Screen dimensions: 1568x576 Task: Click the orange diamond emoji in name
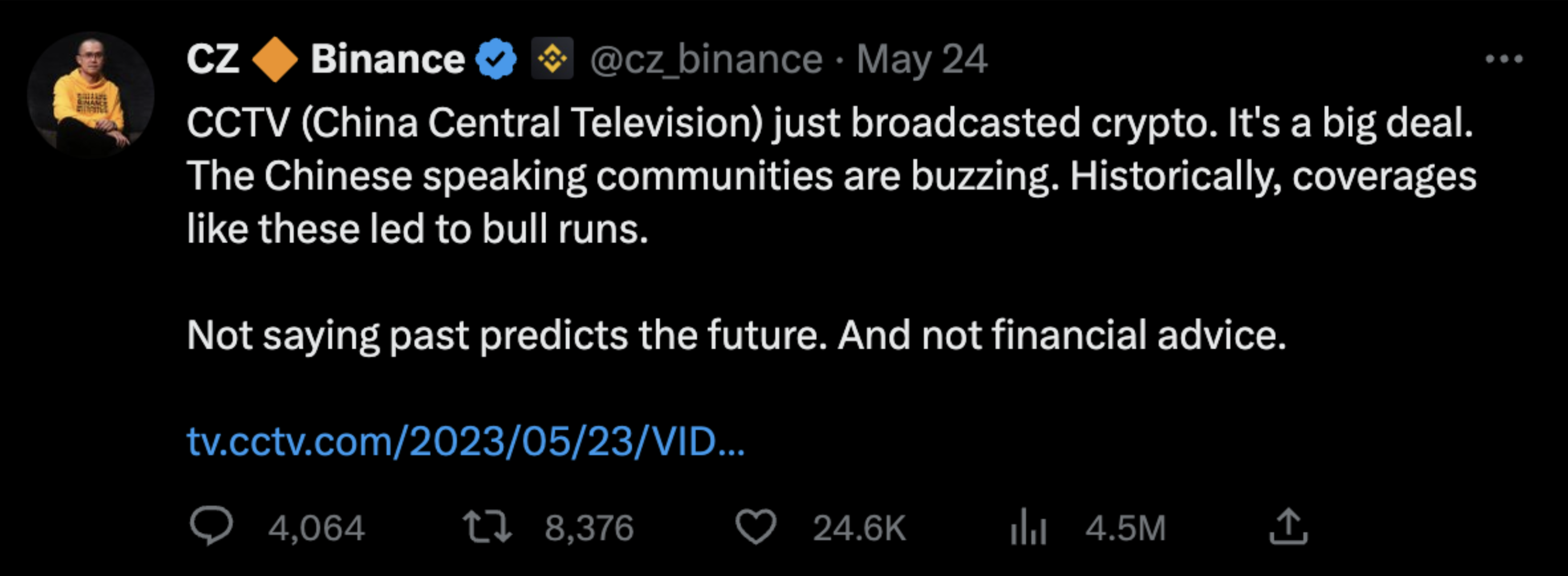pos(274,59)
